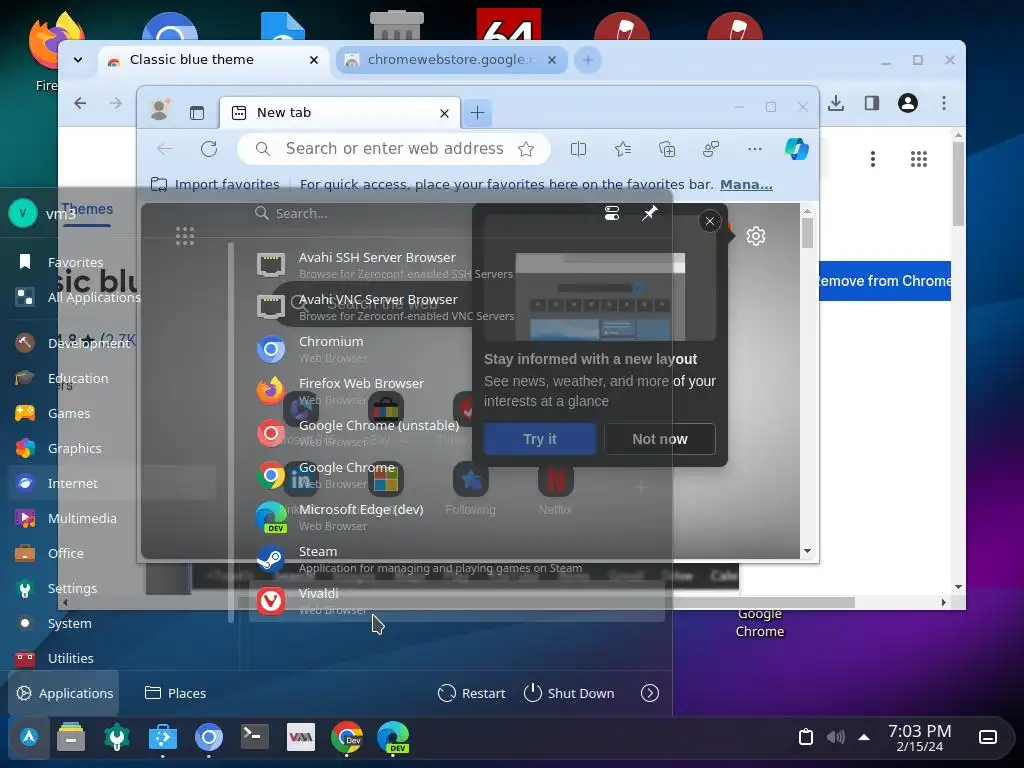Open Edge tab actions menu icon
This screenshot has height=768, width=1024.
(x=197, y=113)
